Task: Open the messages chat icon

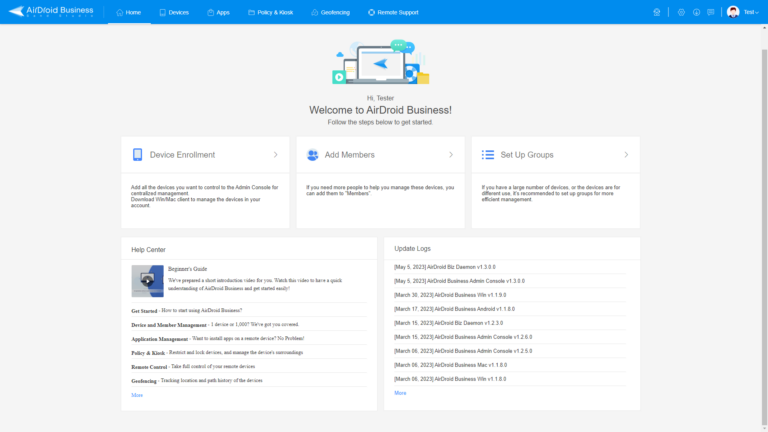Action: [x=711, y=12]
